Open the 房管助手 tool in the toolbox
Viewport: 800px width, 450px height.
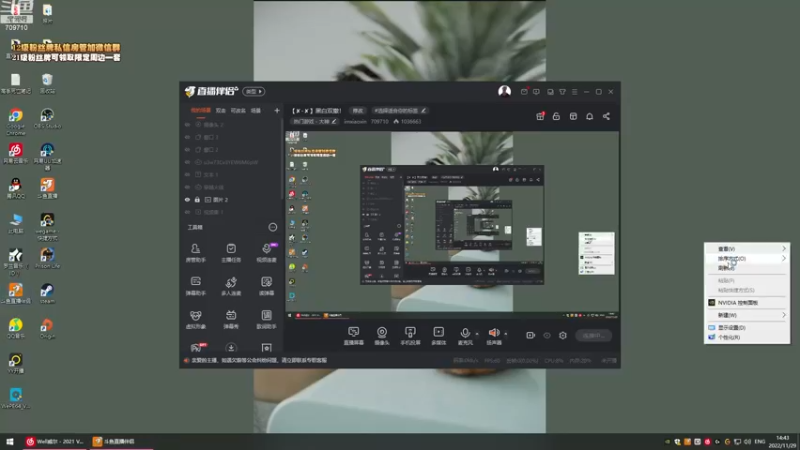(x=195, y=253)
